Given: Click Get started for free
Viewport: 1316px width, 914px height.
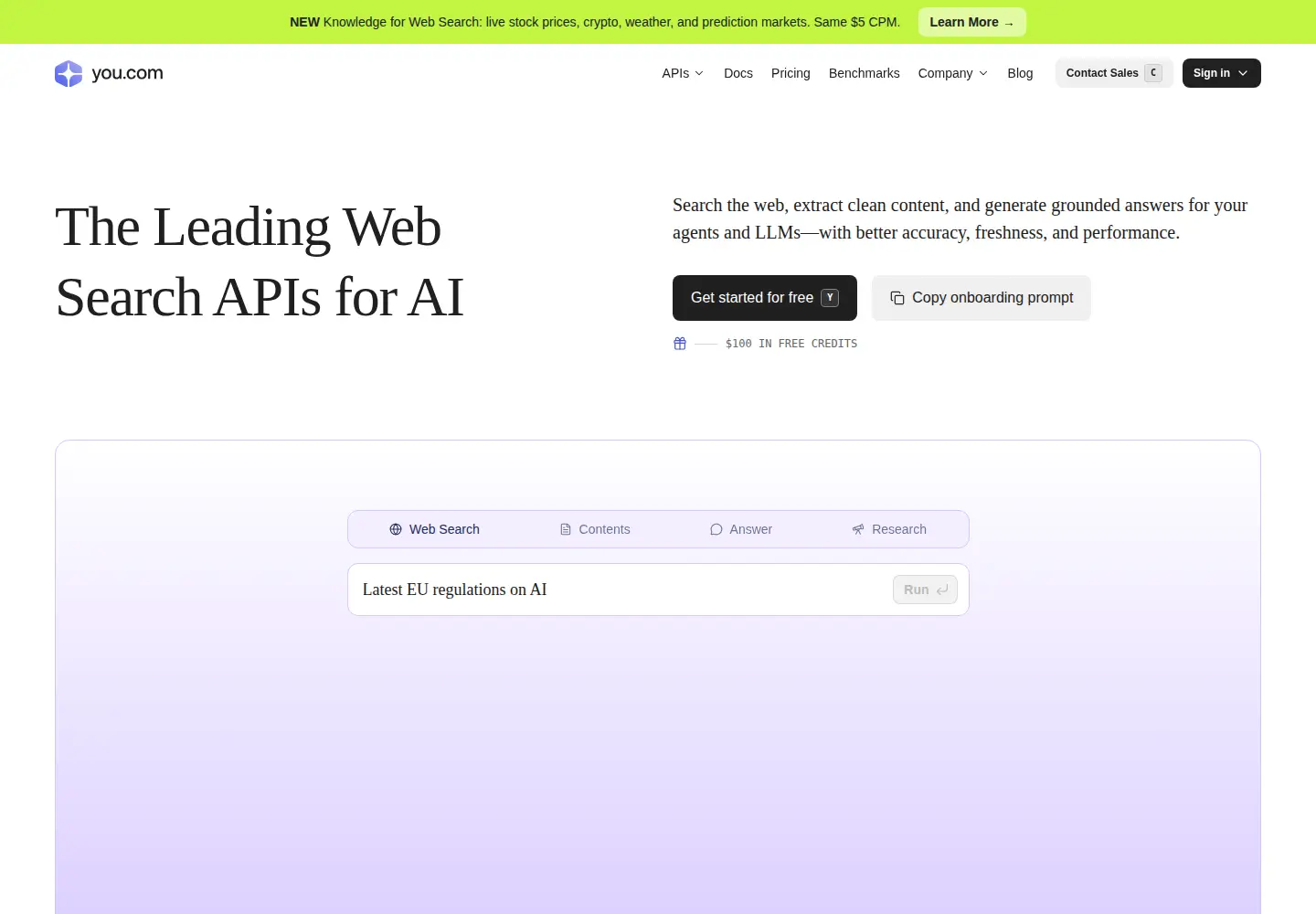Looking at the screenshot, I should [x=765, y=298].
